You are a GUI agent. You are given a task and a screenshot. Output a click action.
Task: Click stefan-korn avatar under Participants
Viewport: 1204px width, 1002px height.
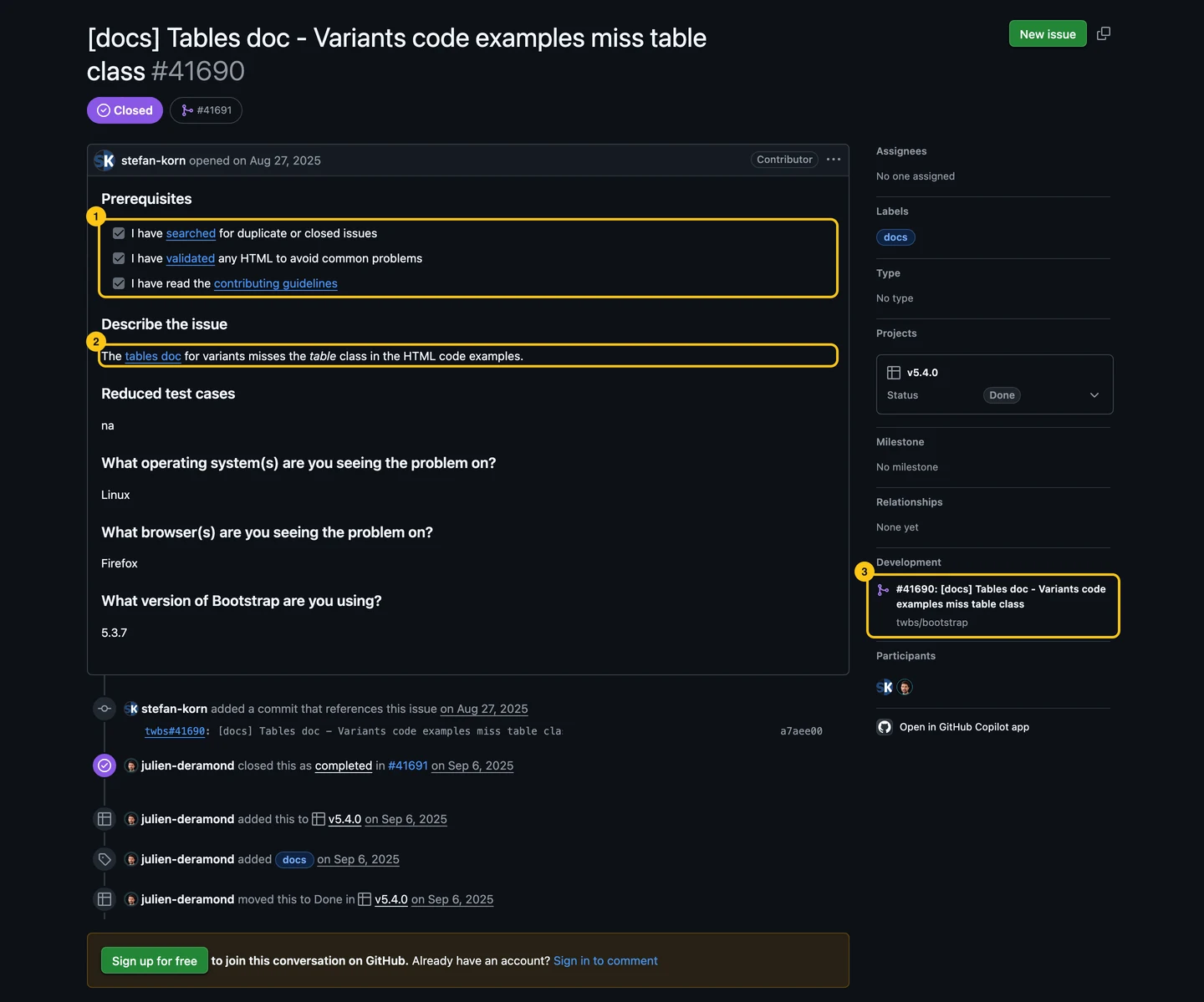click(x=885, y=688)
